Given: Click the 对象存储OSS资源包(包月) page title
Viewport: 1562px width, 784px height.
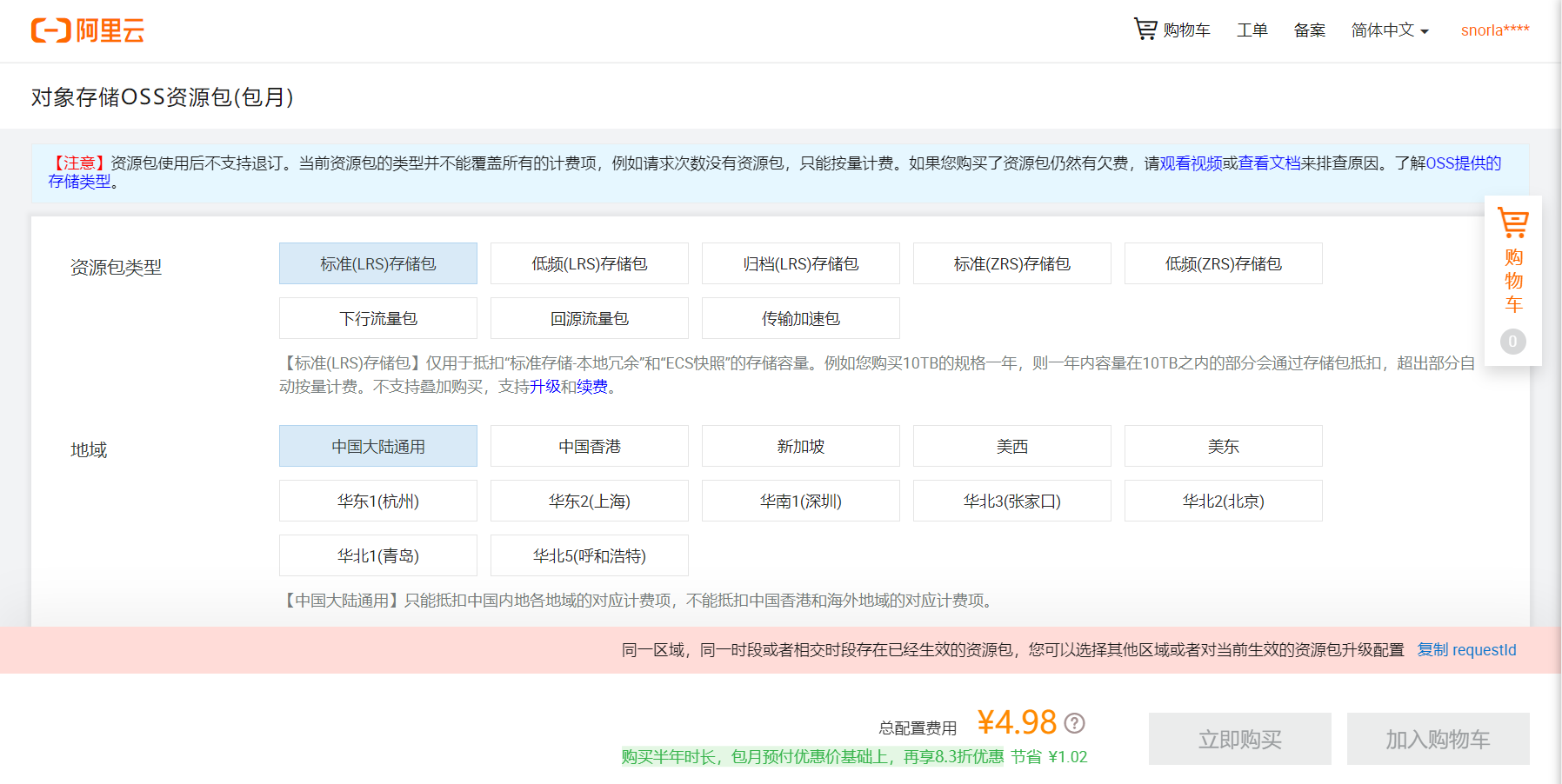Looking at the screenshot, I should [163, 96].
